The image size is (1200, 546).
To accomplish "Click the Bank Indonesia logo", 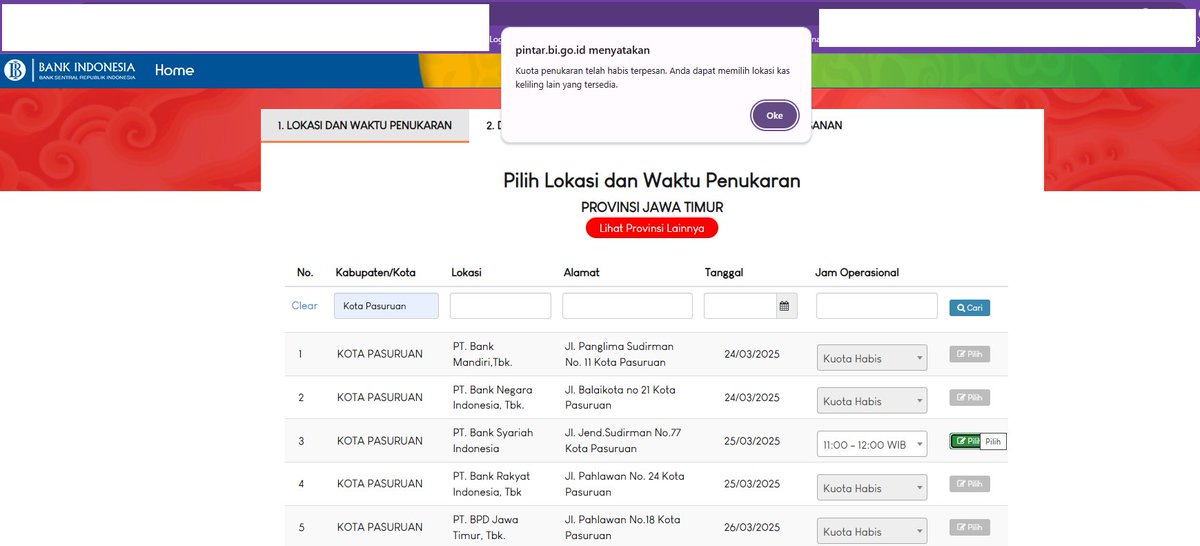I will coord(71,70).
